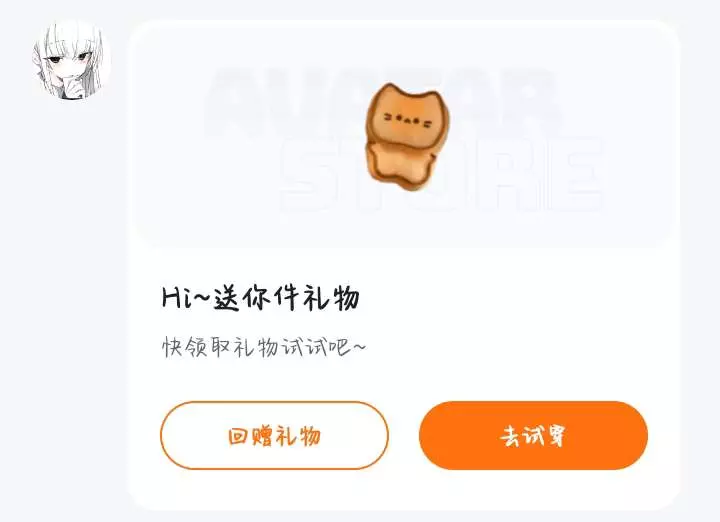Select the subtitle 快领取礼物试试吧~
The width and height of the screenshot is (720, 522).
[264, 347]
